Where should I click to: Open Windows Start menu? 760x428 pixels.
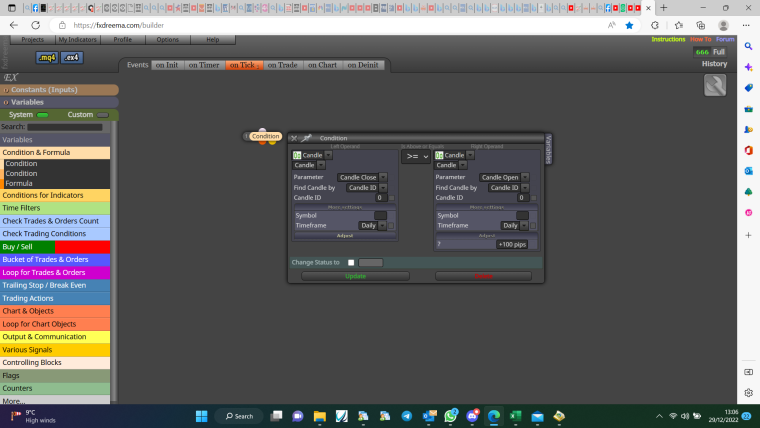point(202,416)
